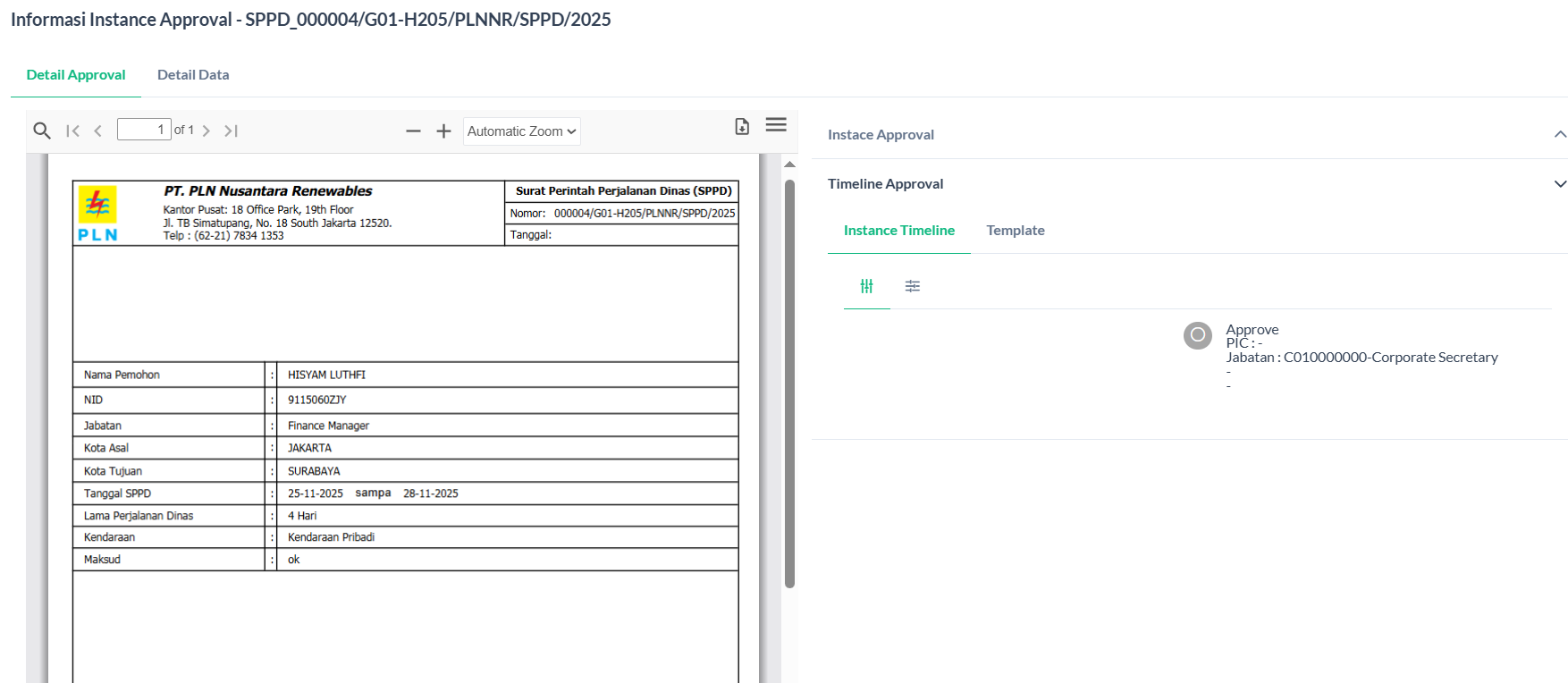
Task: Click the PDF vertical scrollbar thumb
Action: pyautogui.click(x=789, y=384)
